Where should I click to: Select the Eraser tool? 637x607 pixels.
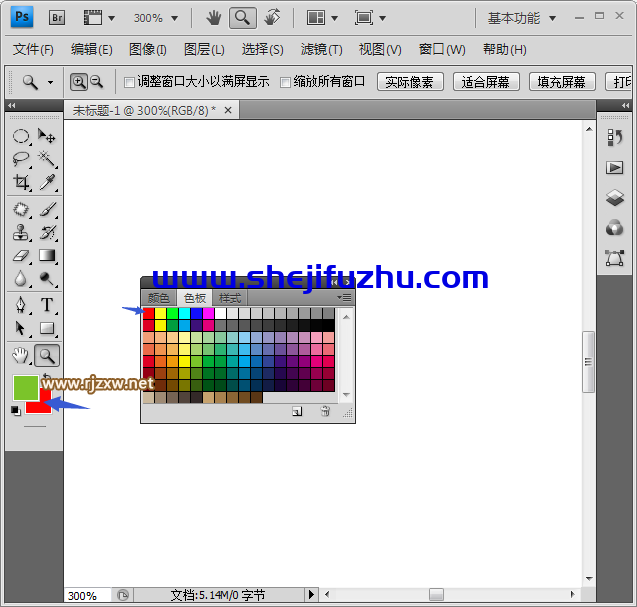pos(21,256)
